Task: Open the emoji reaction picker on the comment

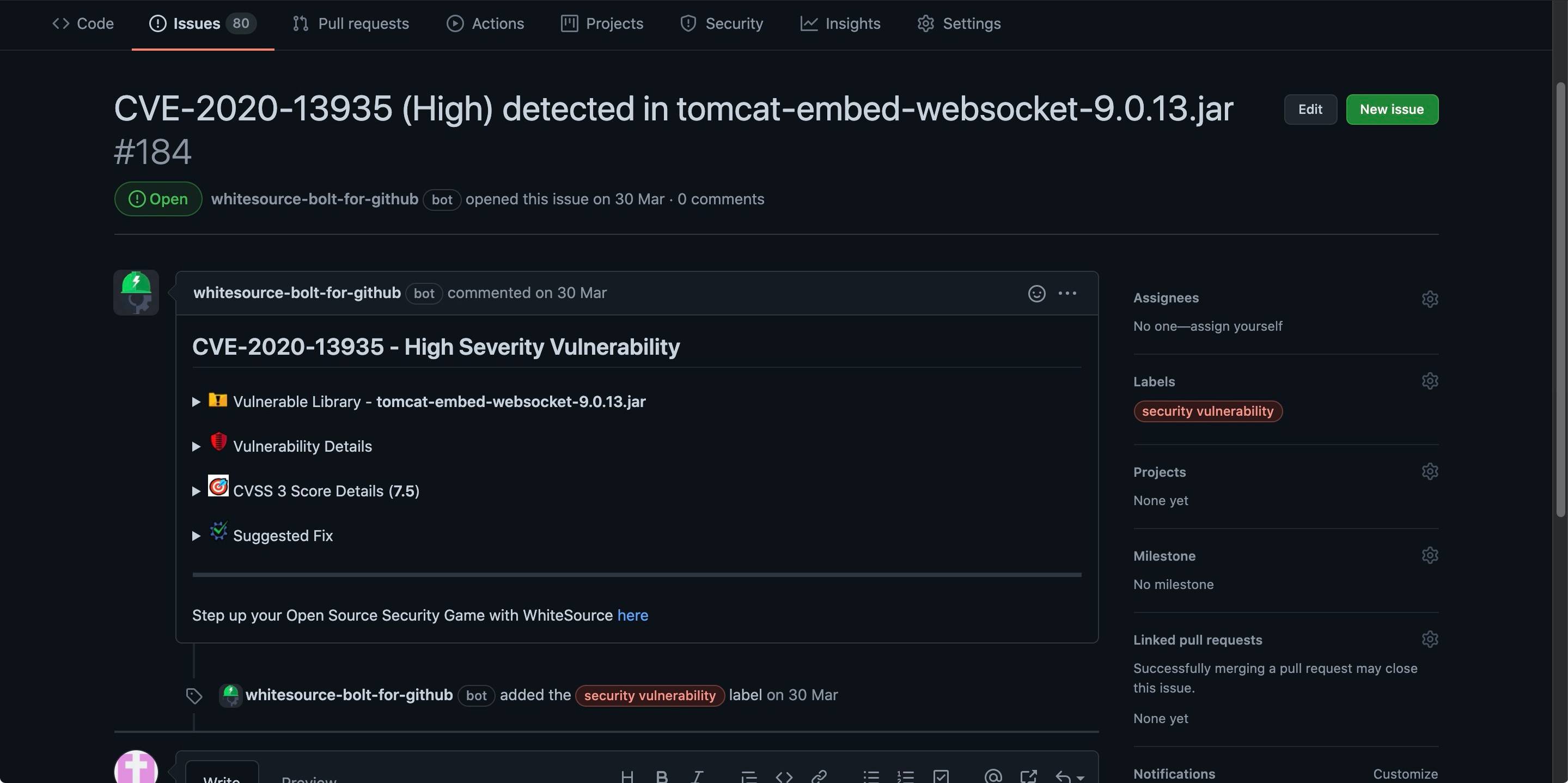Action: point(1036,294)
